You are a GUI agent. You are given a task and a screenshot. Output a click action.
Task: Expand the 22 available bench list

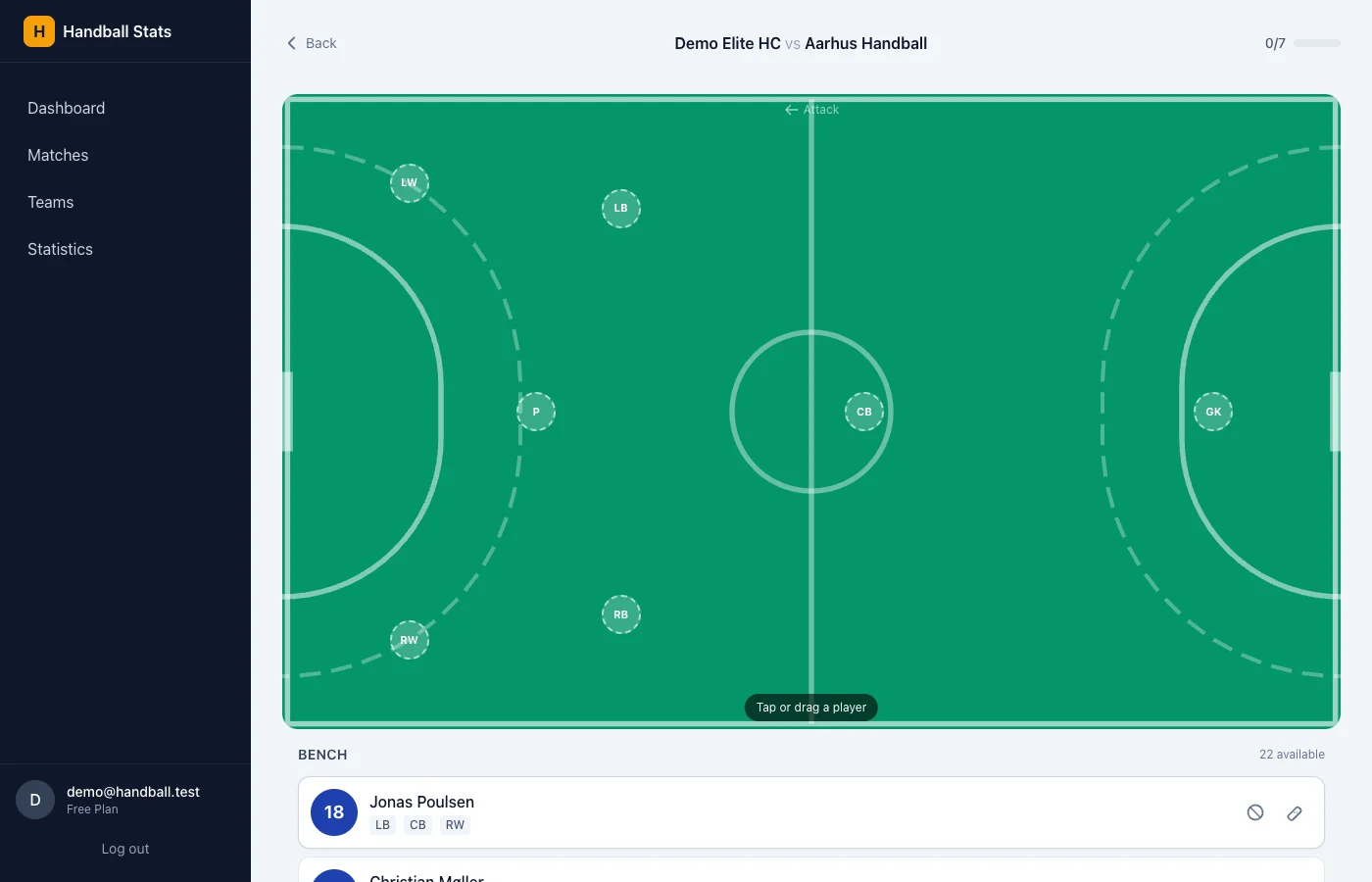[1292, 754]
